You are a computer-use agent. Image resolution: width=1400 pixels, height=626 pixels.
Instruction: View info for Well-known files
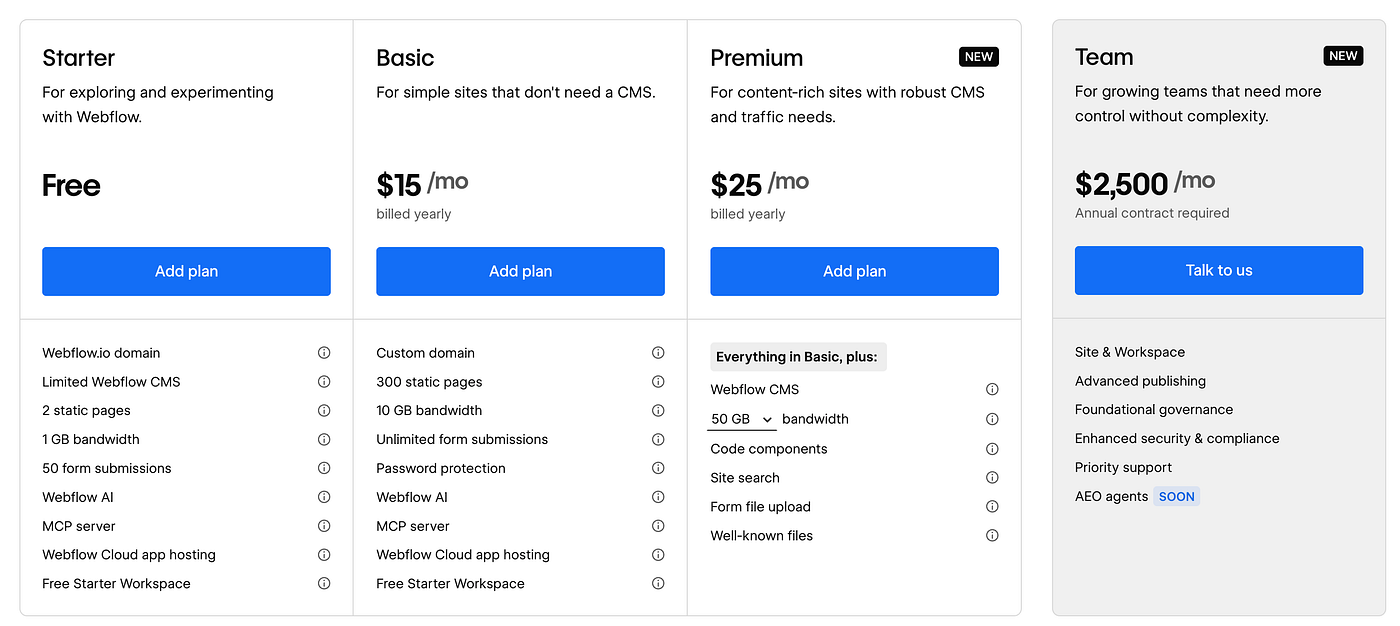coord(992,536)
